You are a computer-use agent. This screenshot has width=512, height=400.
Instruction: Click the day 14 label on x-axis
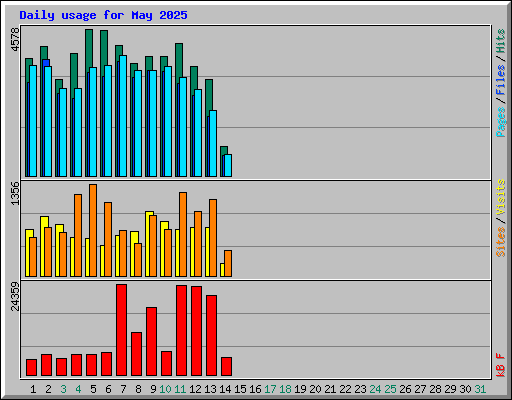click(225, 389)
